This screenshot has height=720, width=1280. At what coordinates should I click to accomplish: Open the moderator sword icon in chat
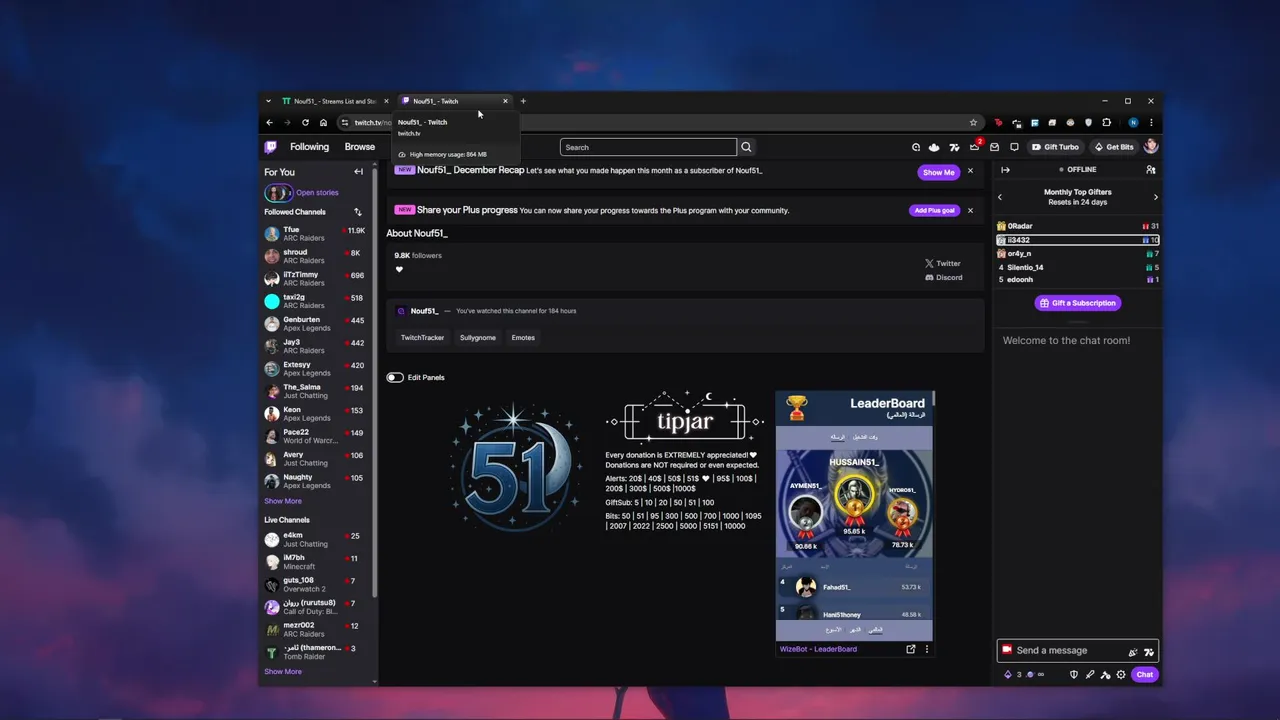1090,675
